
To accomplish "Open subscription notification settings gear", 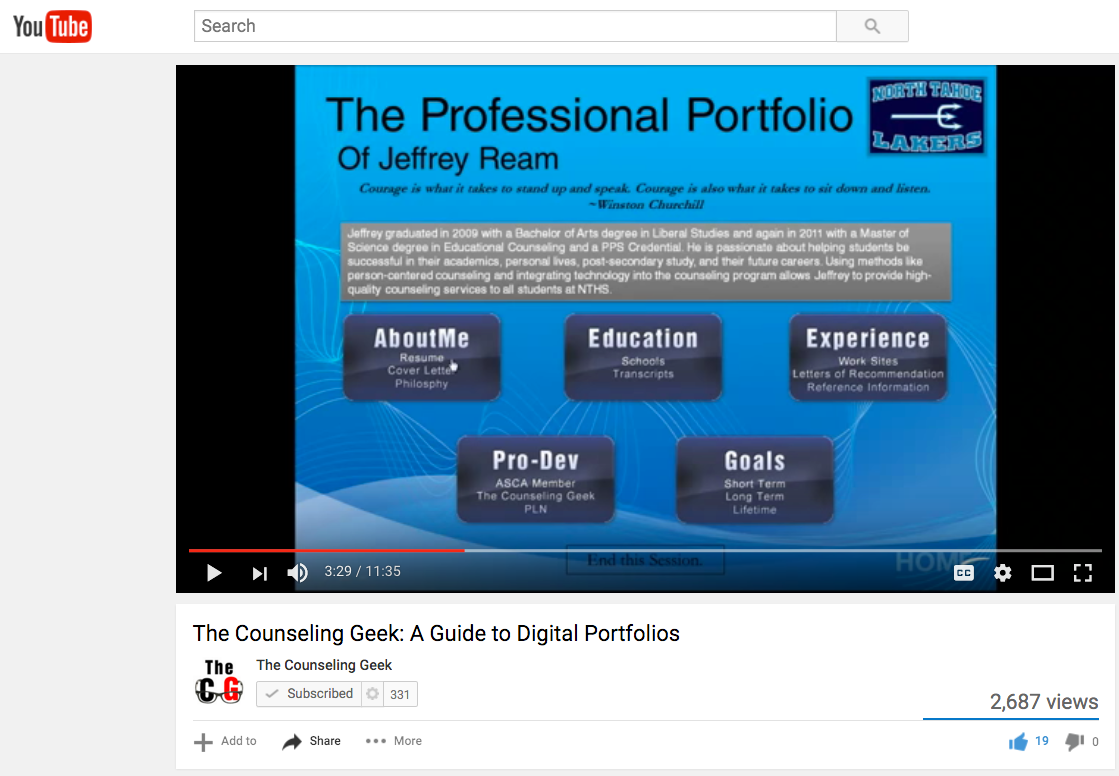I will pyautogui.click(x=373, y=694).
